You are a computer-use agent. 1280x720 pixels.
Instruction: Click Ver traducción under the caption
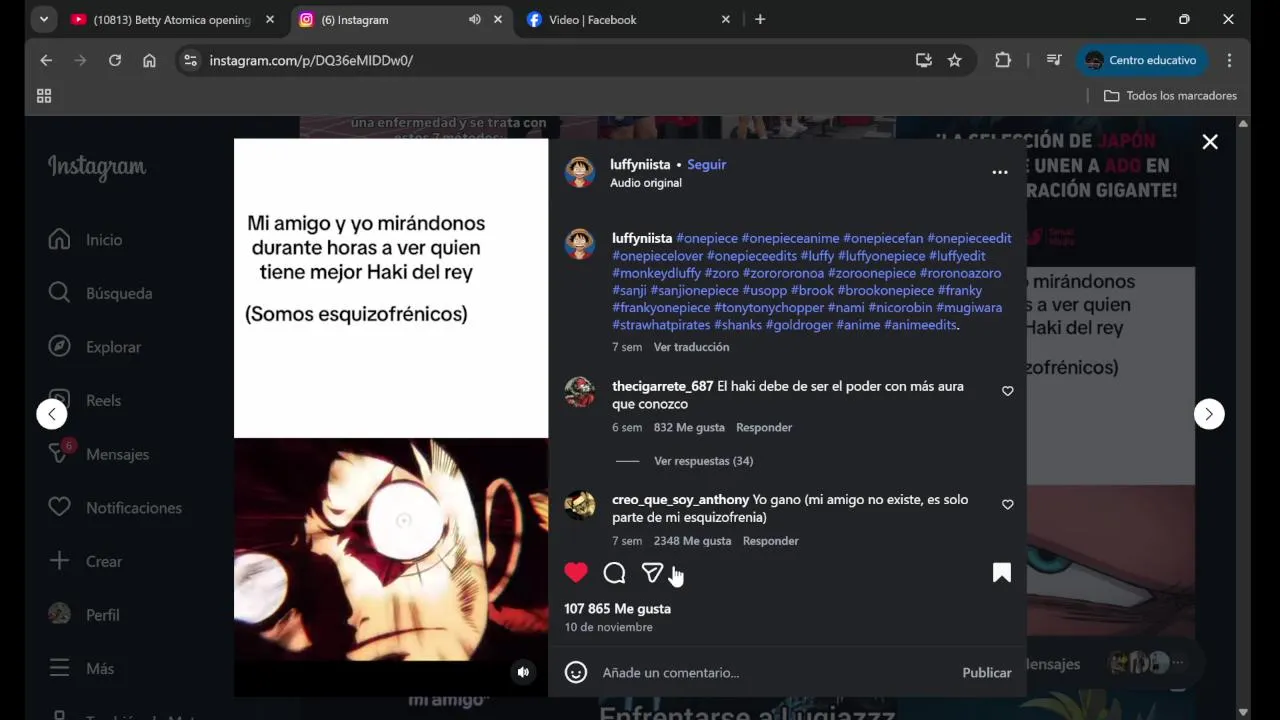tap(691, 347)
